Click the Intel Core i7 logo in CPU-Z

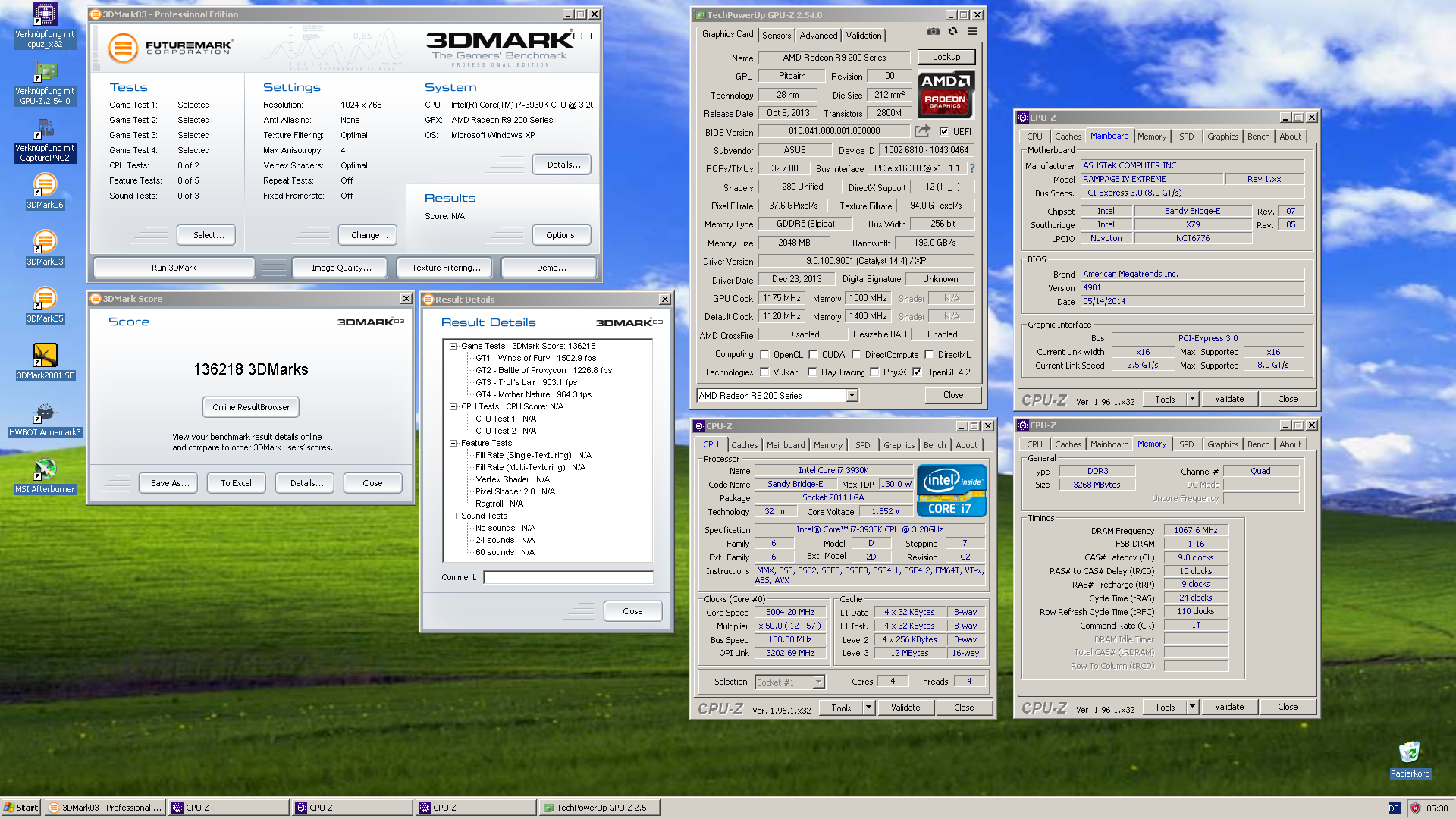pyautogui.click(x=952, y=491)
